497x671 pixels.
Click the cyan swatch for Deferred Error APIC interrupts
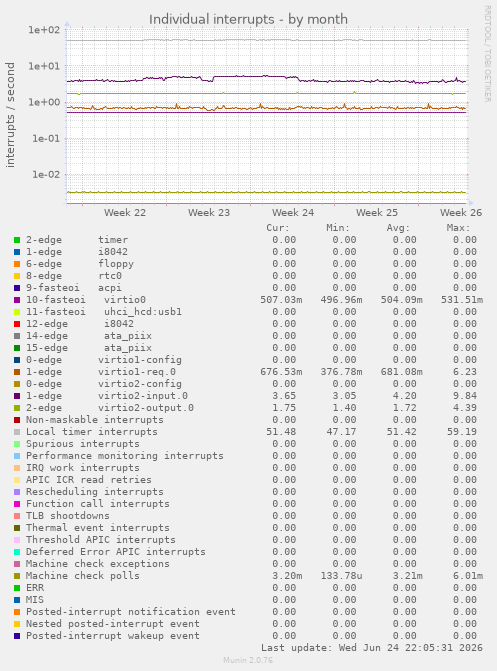tap(17, 552)
